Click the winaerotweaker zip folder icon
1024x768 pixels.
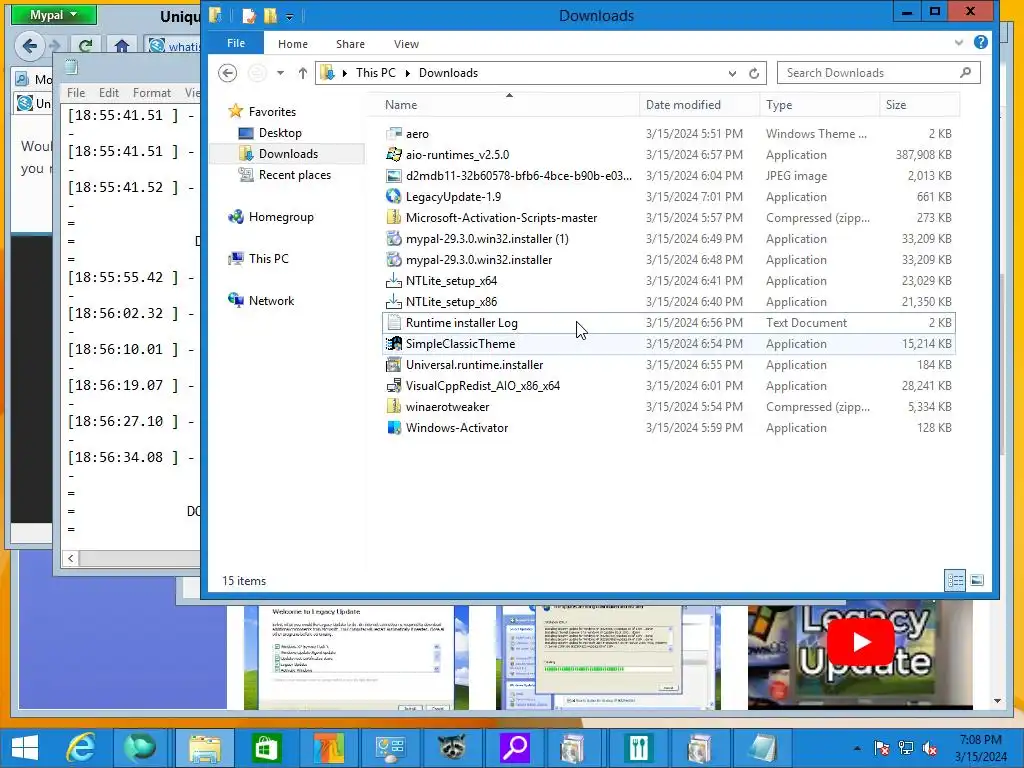[394, 407]
